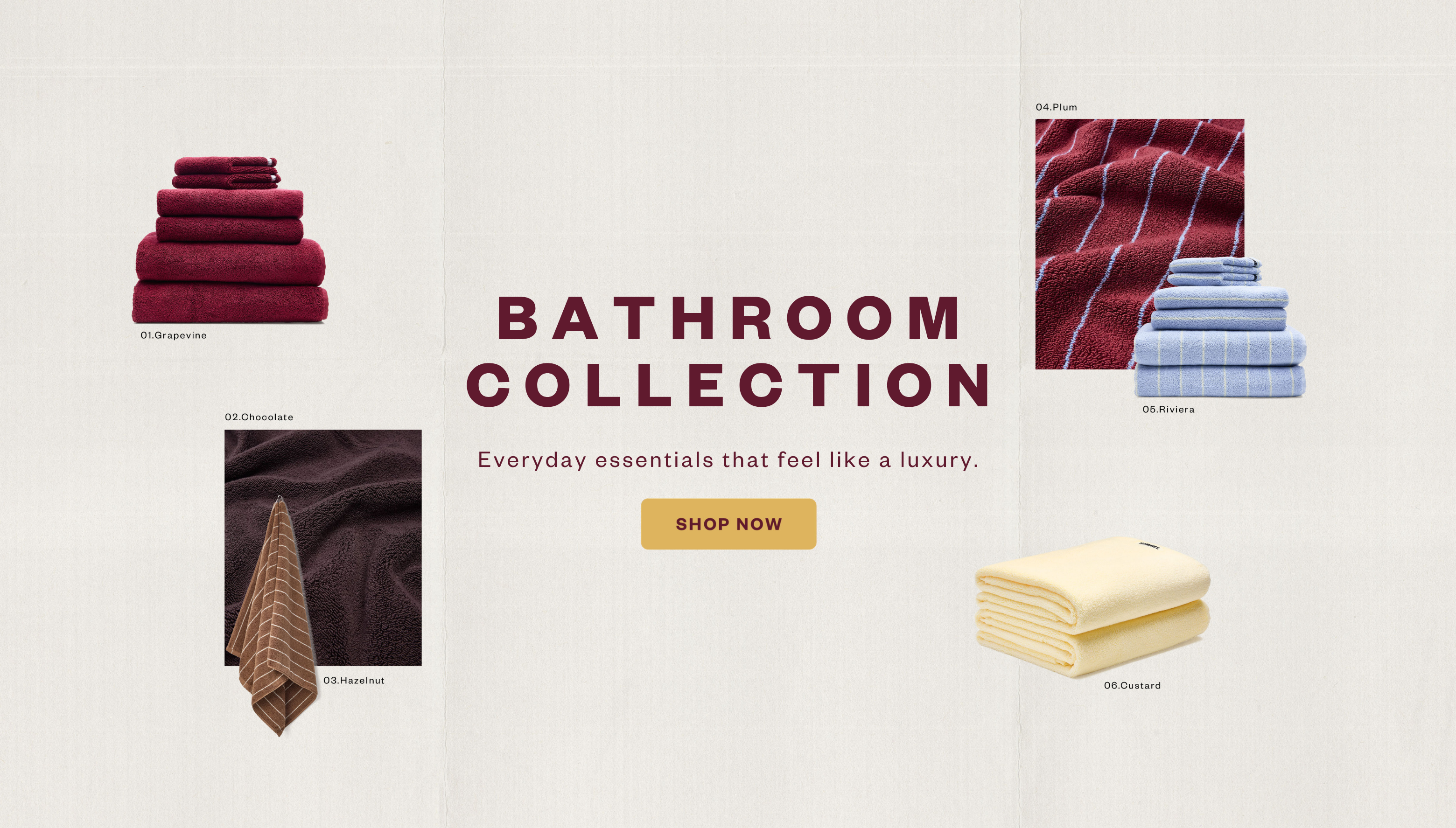Click the small washcloths atop Riviera stack

click(1214, 271)
